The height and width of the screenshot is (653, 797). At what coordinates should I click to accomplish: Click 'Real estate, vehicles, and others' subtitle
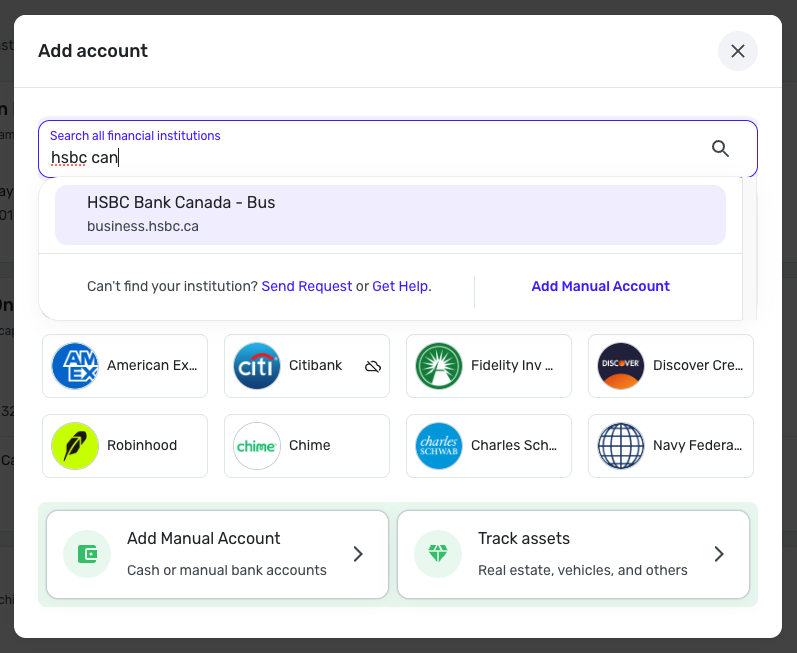[x=583, y=570]
